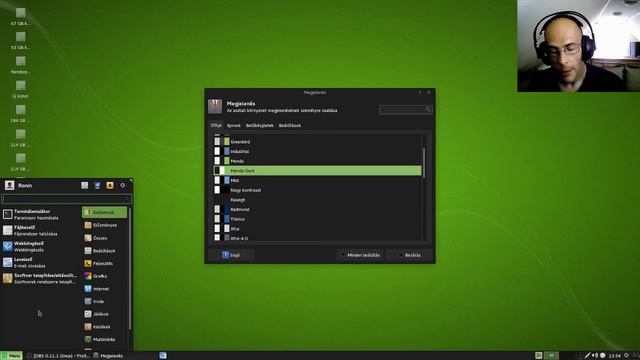This screenshot has height=360, width=640.
Task: Select the Grafika category
Action: pyautogui.click(x=104, y=276)
